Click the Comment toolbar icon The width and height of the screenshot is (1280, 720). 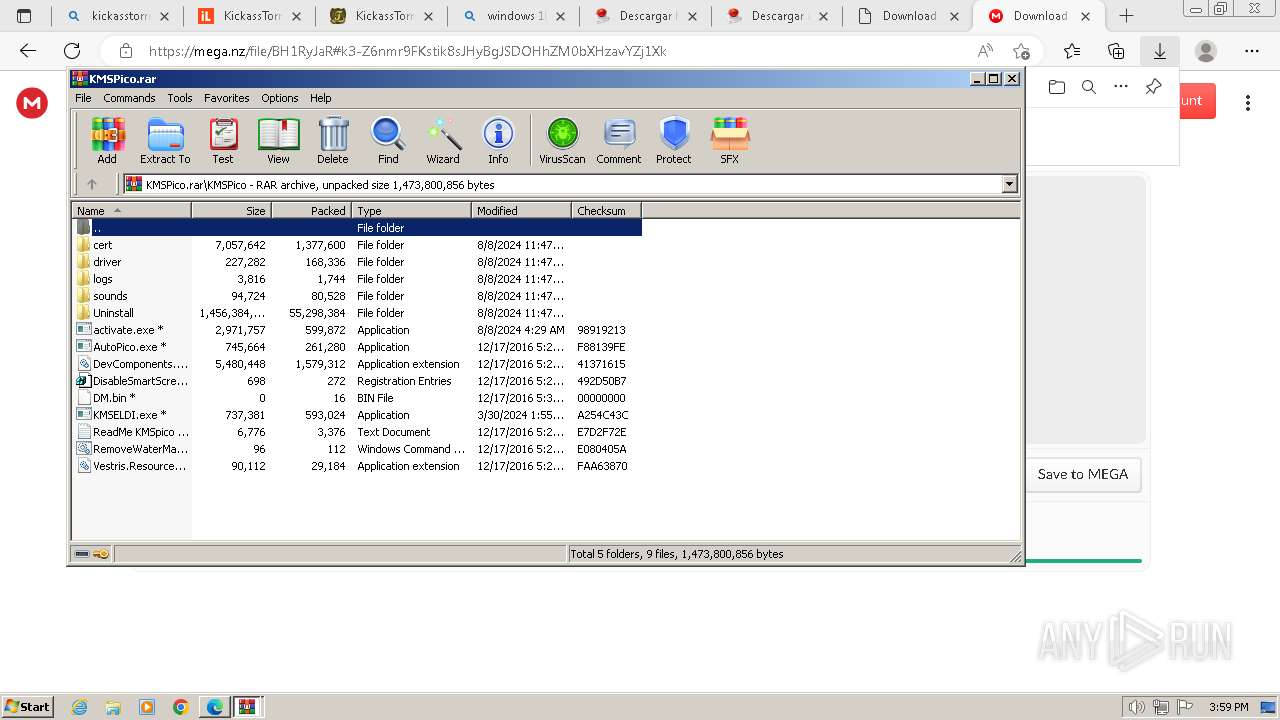(x=619, y=140)
